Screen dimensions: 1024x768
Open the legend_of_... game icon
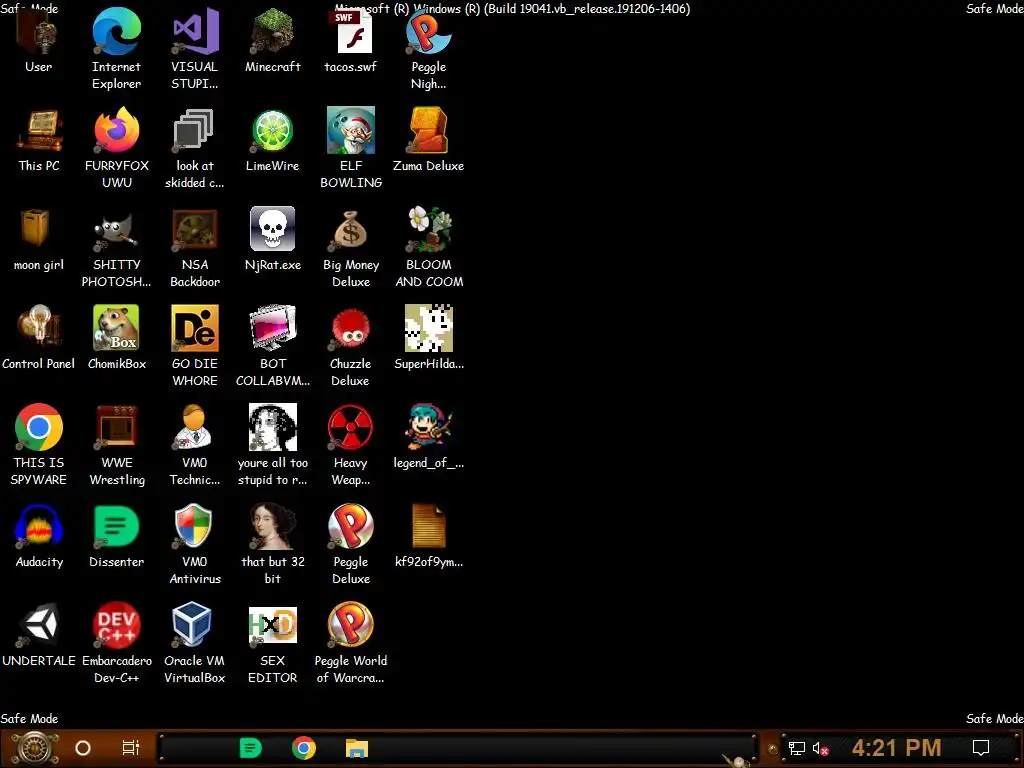[x=428, y=428]
